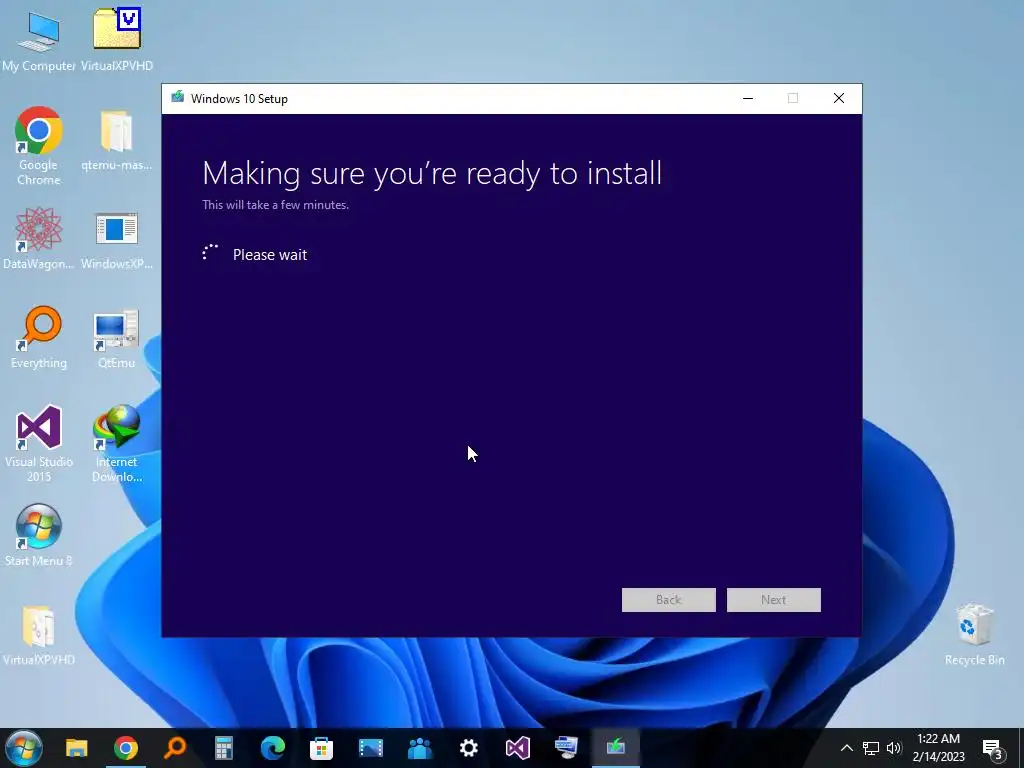Open the QtEmu desktop shortcut
This screenshot has width=1024, height=768.
coord(117,338)
